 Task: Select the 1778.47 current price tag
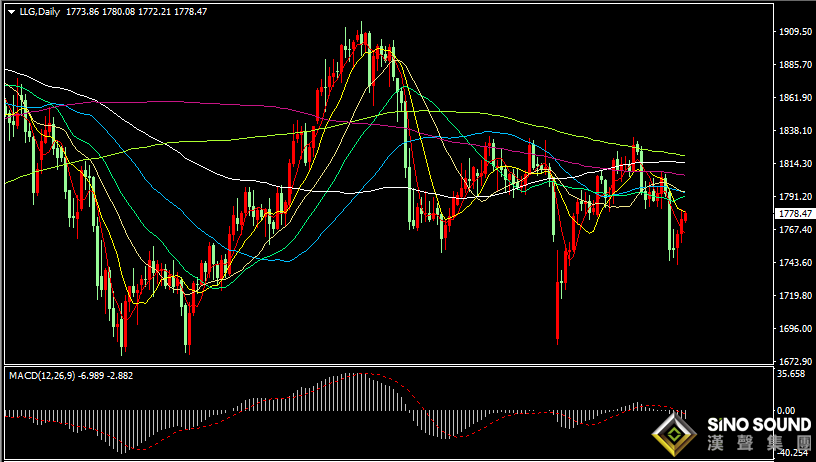coord(794,213)
